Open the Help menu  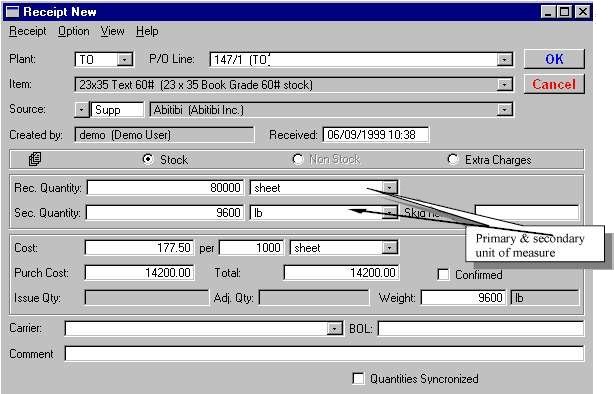tap(147, 31)
